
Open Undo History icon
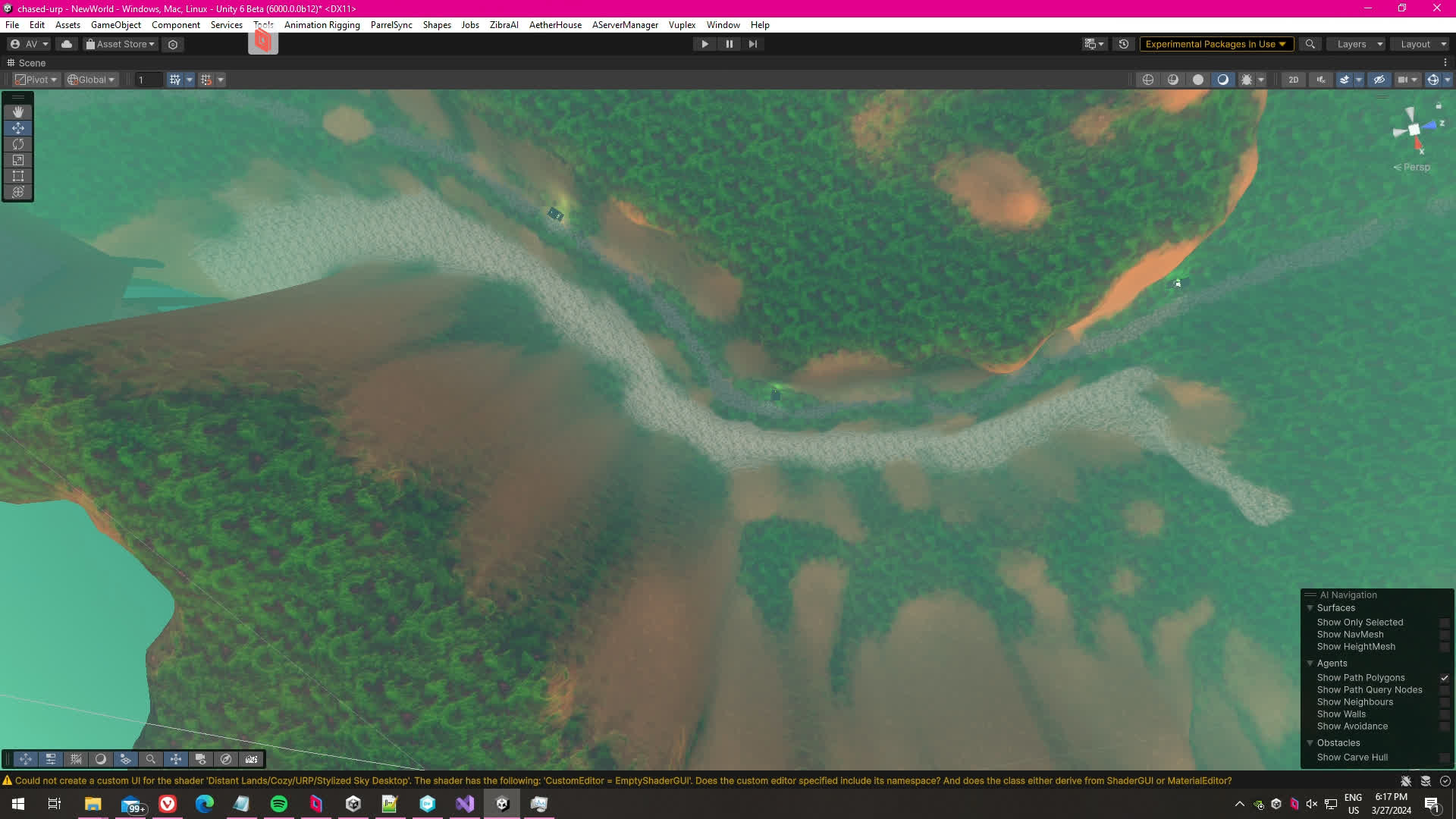[x=1124, y=44]
